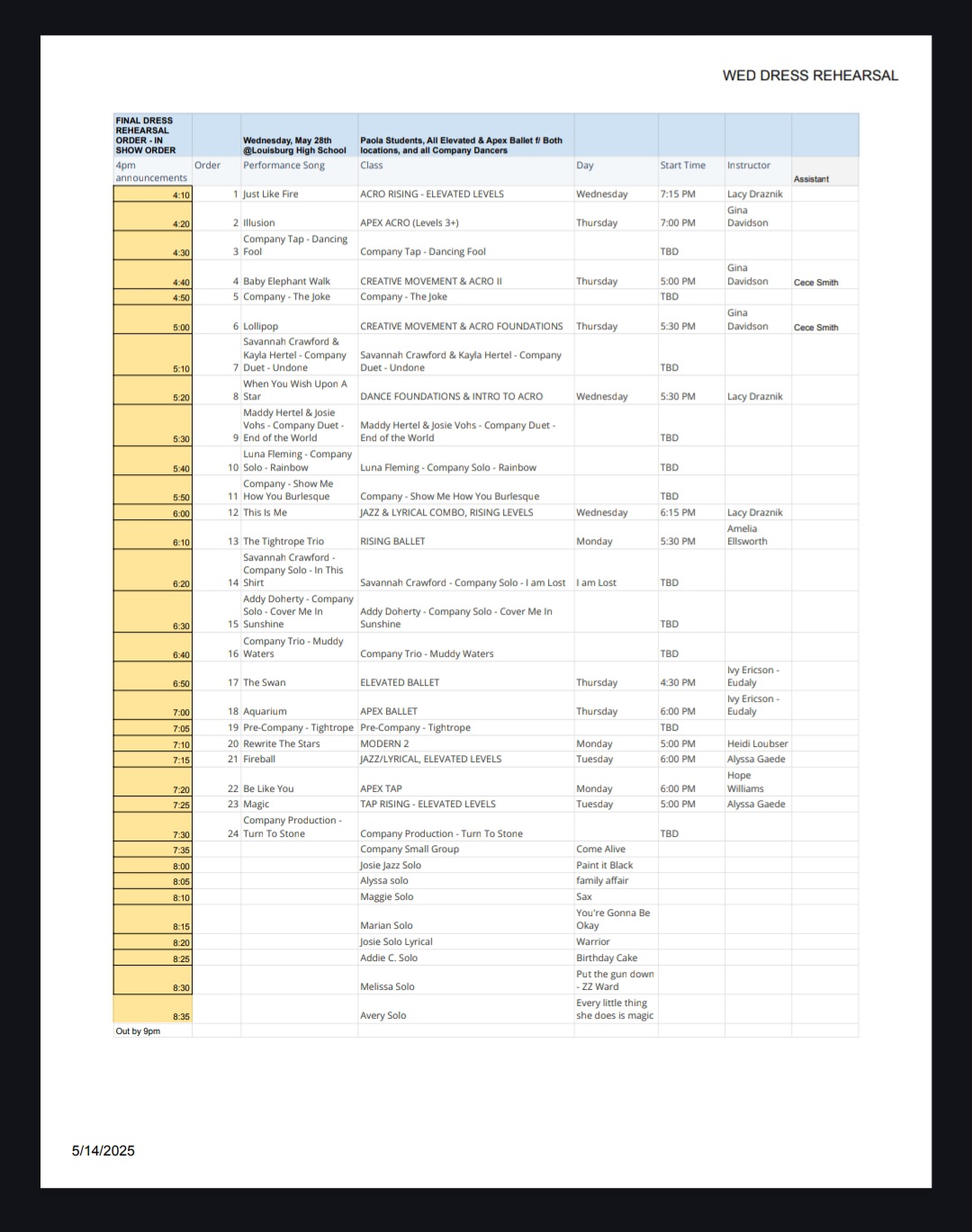Click the 4:10 time slot cell
The height and width of the screenshot is (1232, 972).
coord(152,194)
